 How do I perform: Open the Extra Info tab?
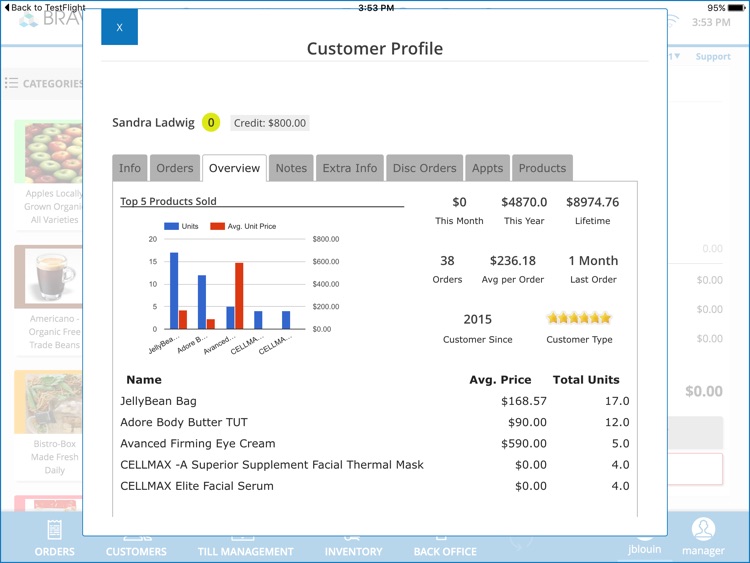point(350,168)
